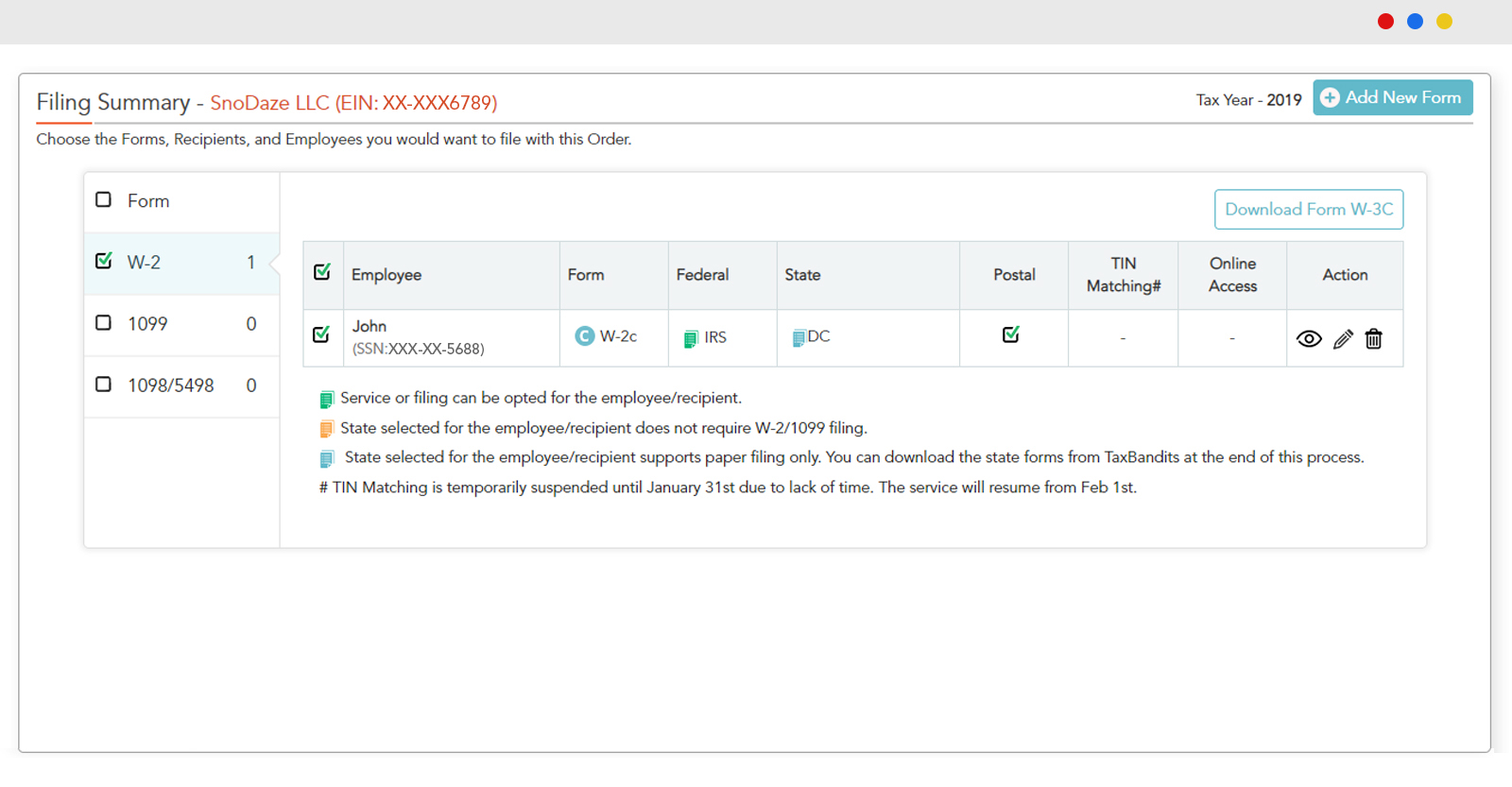Viewport: 1512px width, 787px height.
Task: Click the W-2c correction form icon
Action: click(x=585, y=336)
